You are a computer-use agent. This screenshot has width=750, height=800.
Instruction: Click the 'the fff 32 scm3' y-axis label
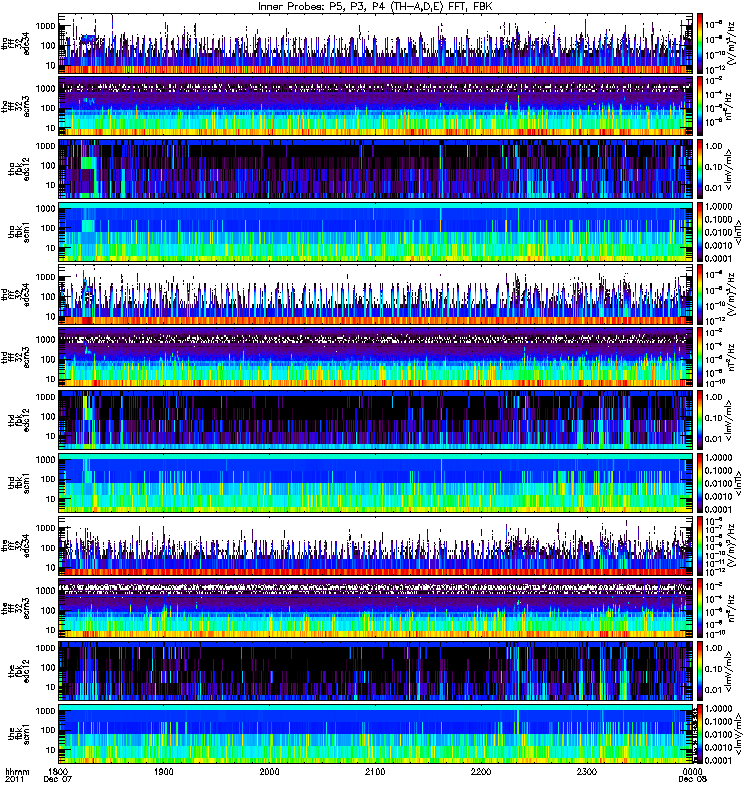point(15,608)
